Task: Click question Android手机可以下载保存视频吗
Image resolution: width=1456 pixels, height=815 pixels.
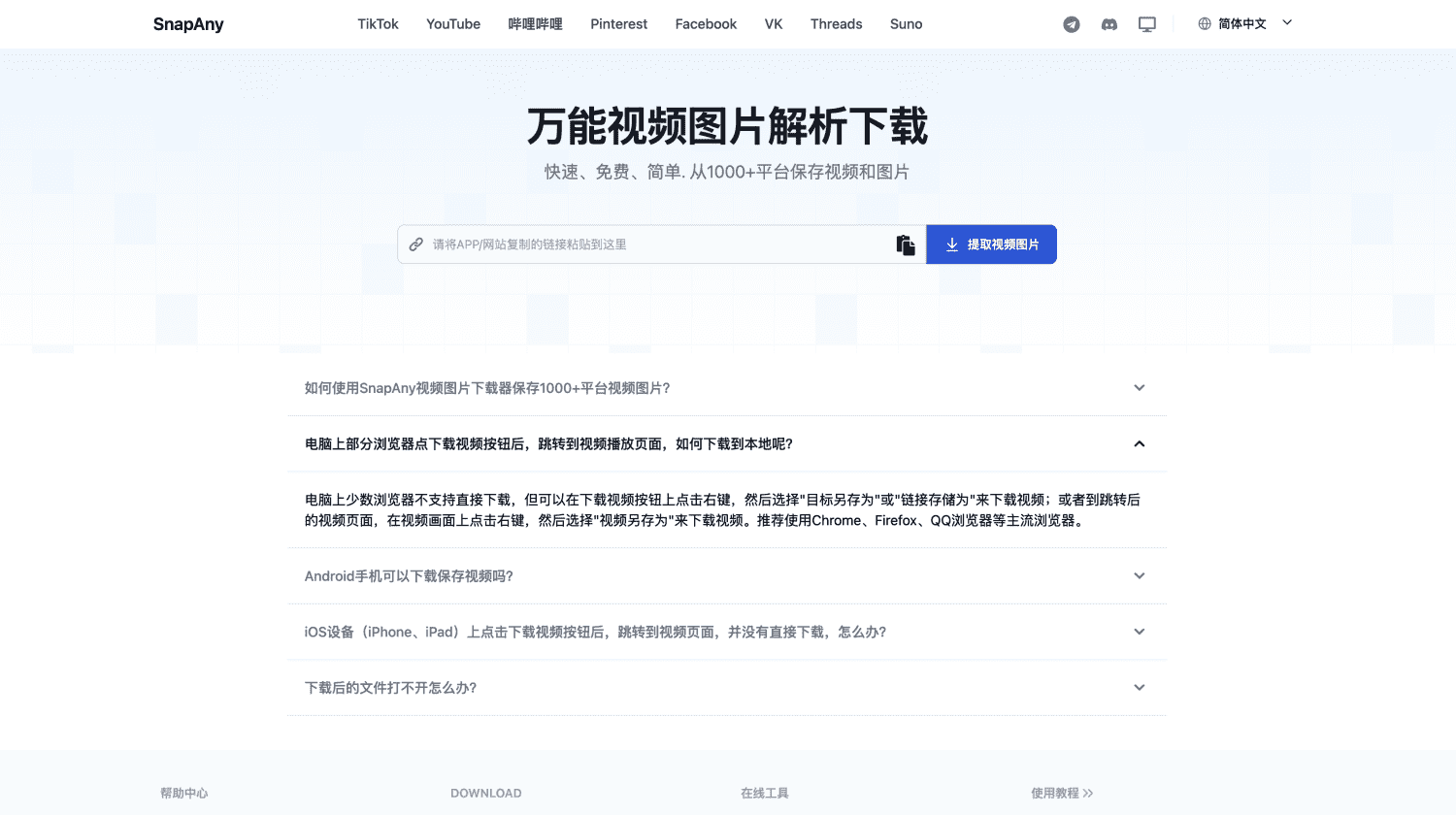Action: click(409, 576)
